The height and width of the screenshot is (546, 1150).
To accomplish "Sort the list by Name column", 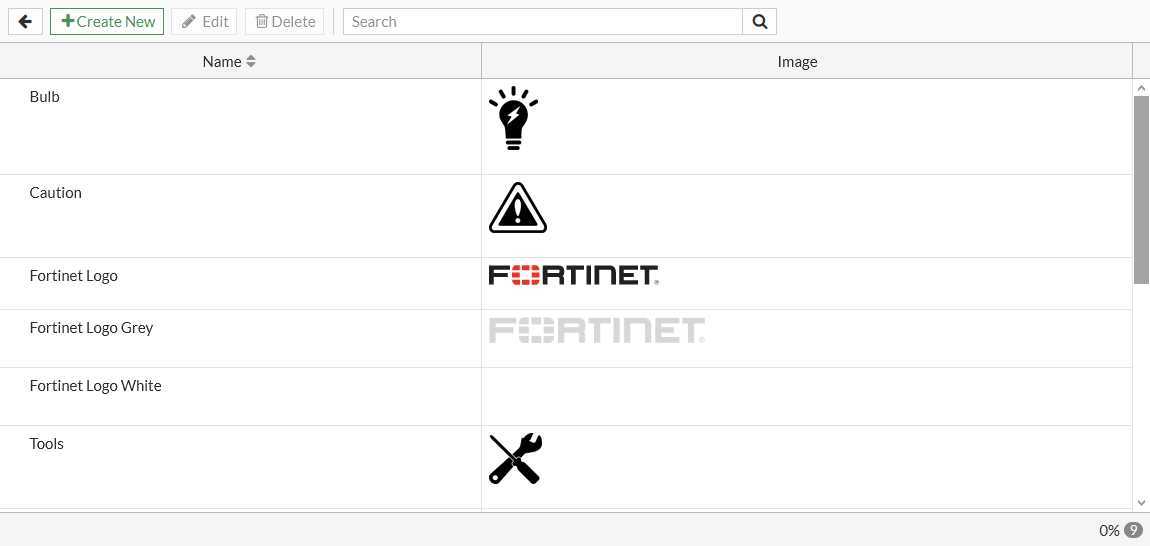I will (230, 62).
